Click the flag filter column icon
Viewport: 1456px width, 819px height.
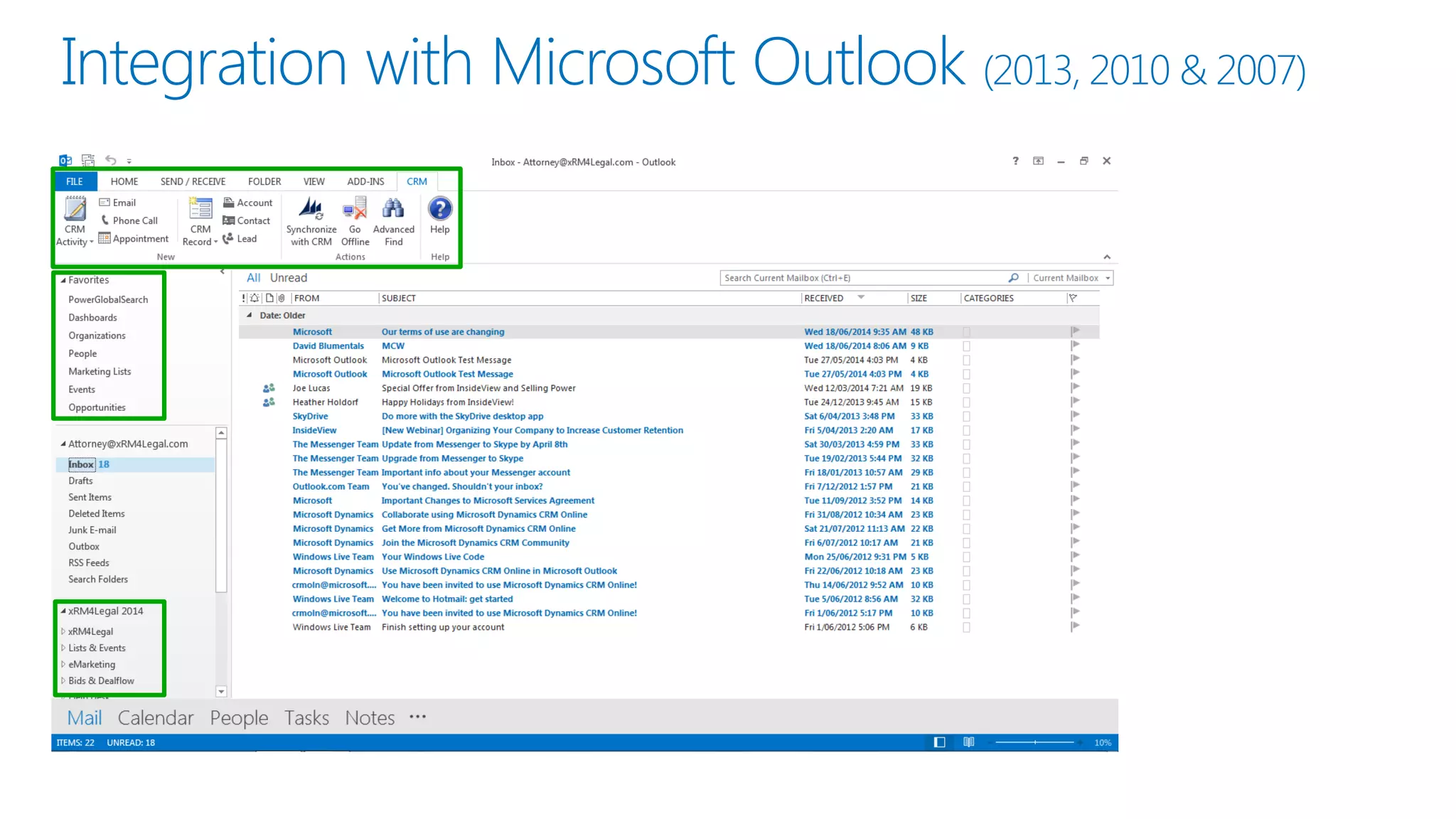[x=1073, y=299]
